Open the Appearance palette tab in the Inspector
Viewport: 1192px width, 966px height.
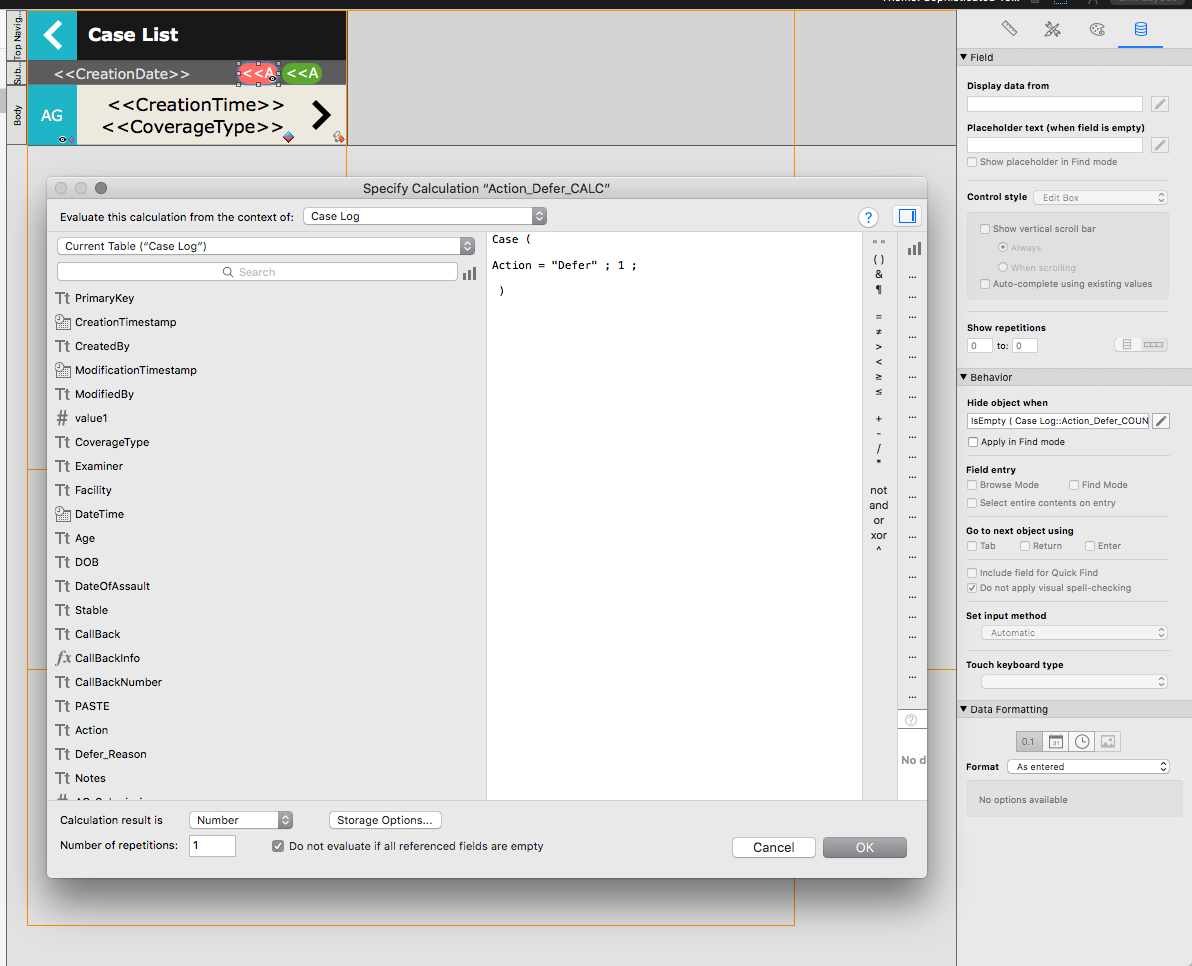[1096, 30]
